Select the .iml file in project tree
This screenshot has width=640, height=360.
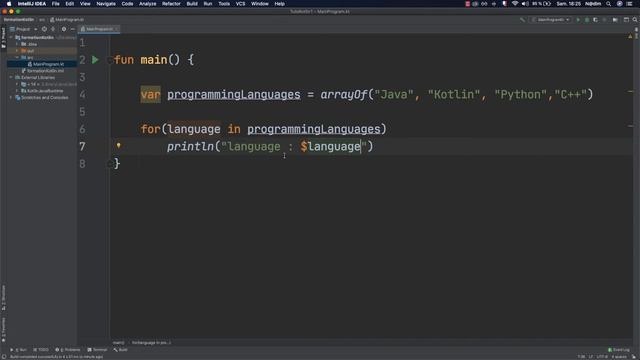[45, 71]
